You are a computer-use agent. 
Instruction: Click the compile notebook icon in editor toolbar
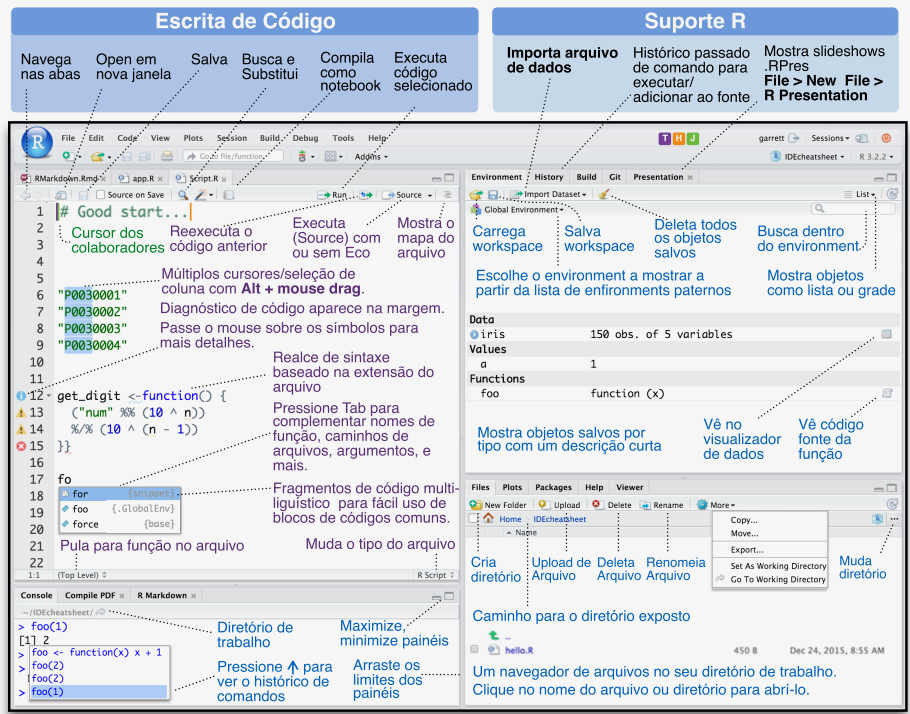(x=229, y=195)
